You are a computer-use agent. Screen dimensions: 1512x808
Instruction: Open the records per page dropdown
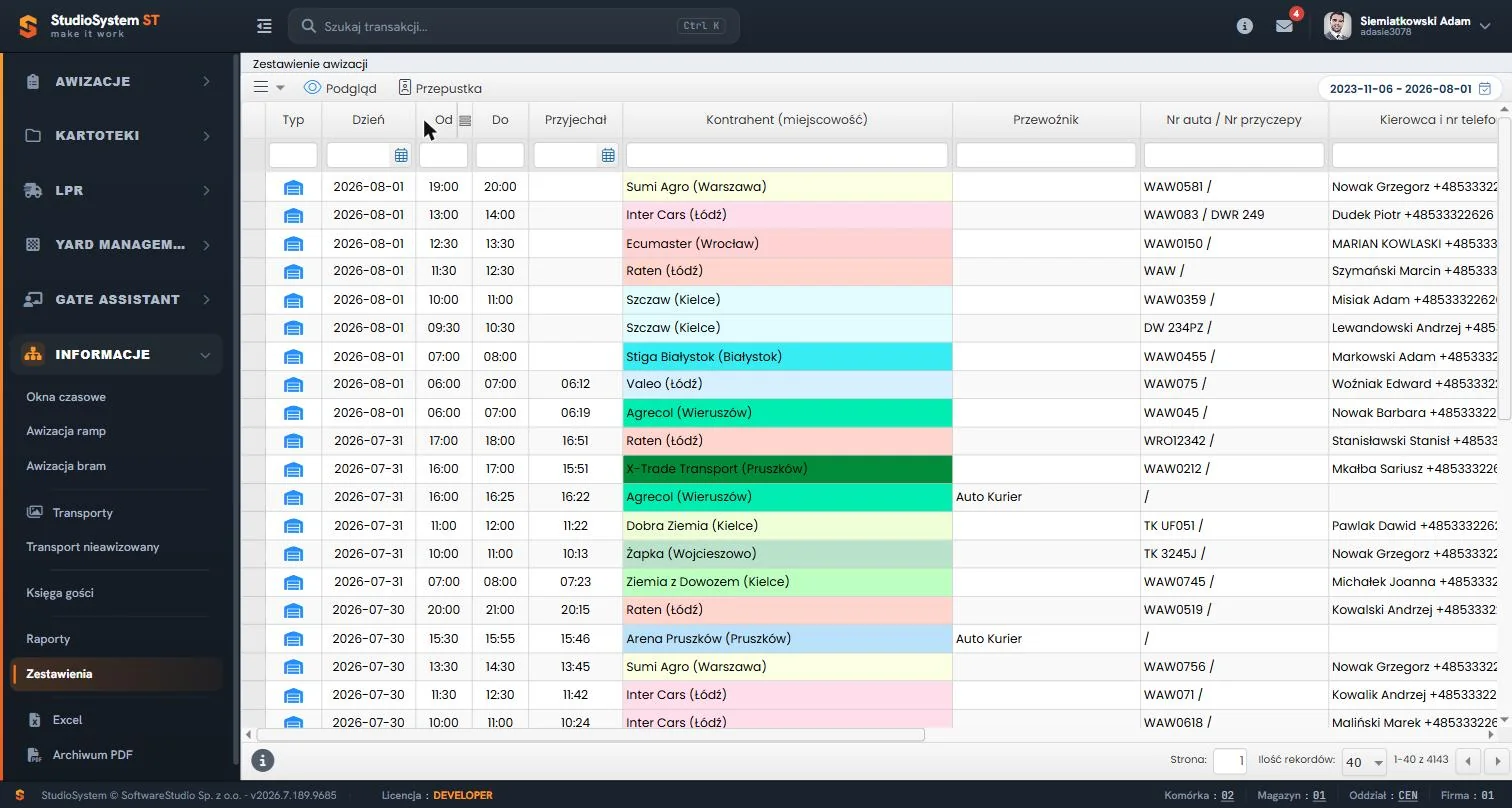tap(1364, 762)
